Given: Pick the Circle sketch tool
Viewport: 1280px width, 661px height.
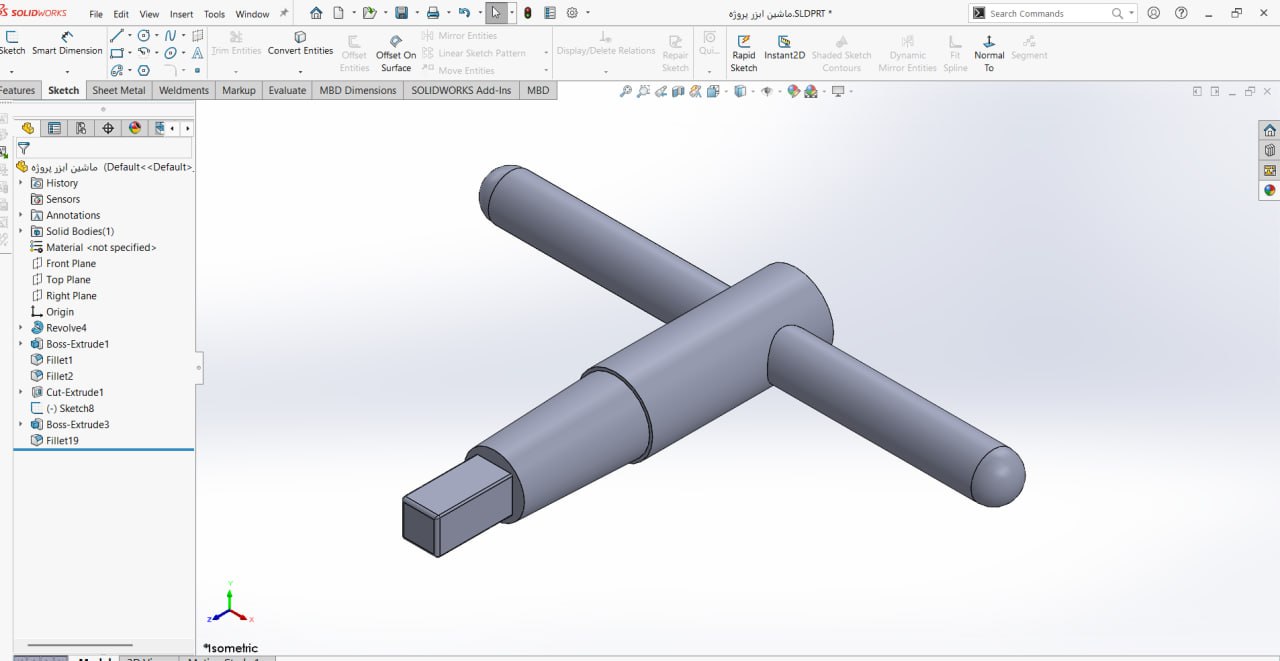Looking at the screenshot, I should 143,35.
